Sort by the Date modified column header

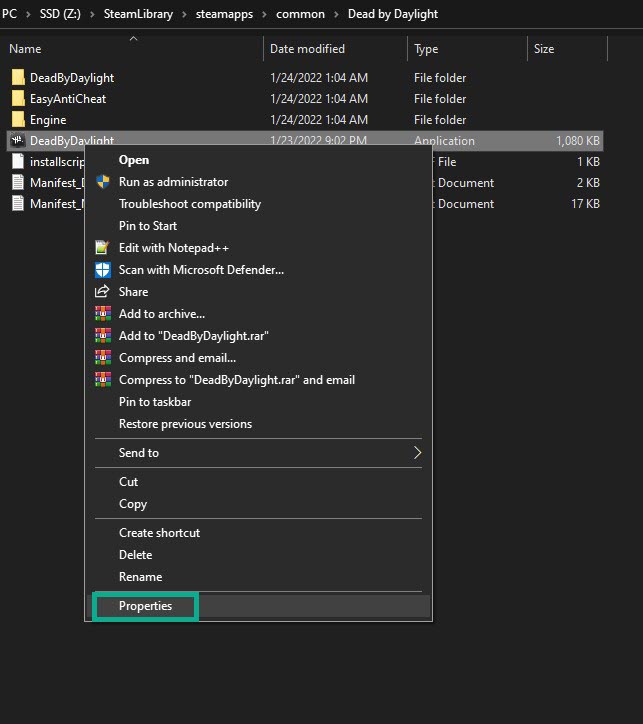pos(307,48)
